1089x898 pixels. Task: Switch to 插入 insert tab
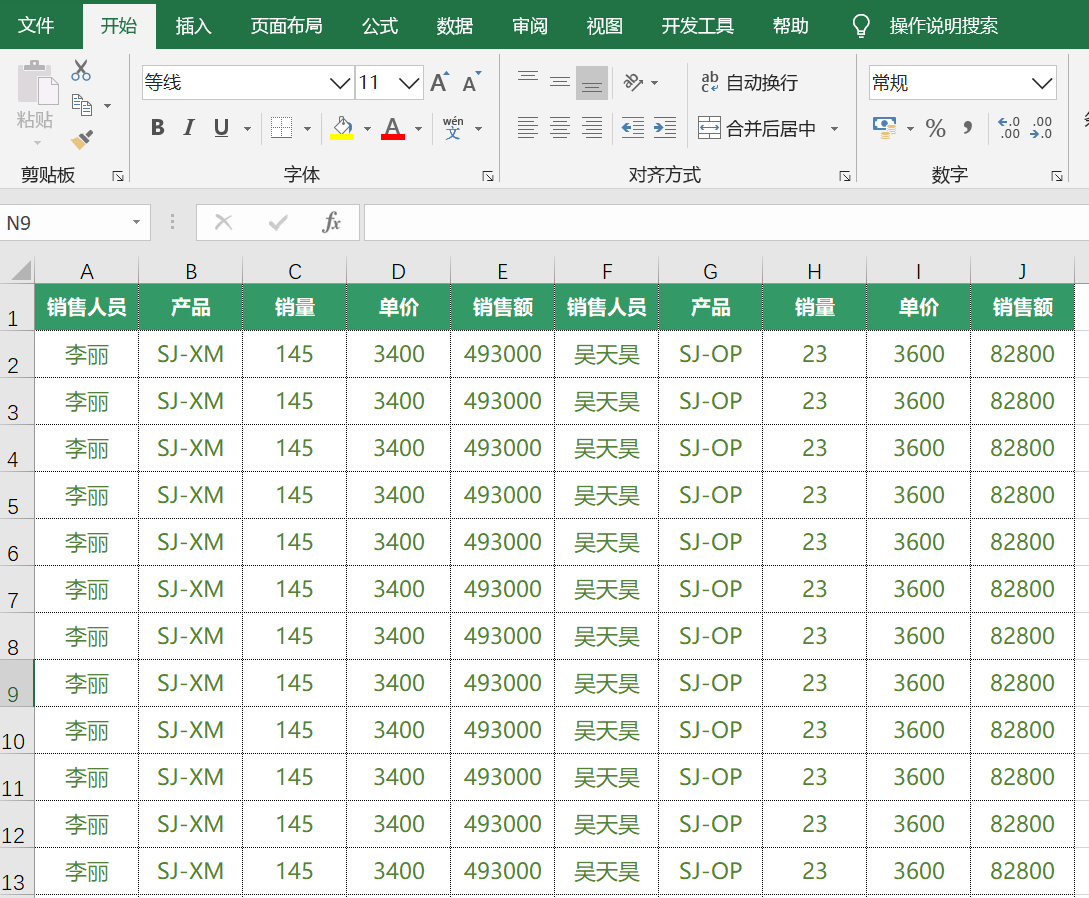[193, 26]
